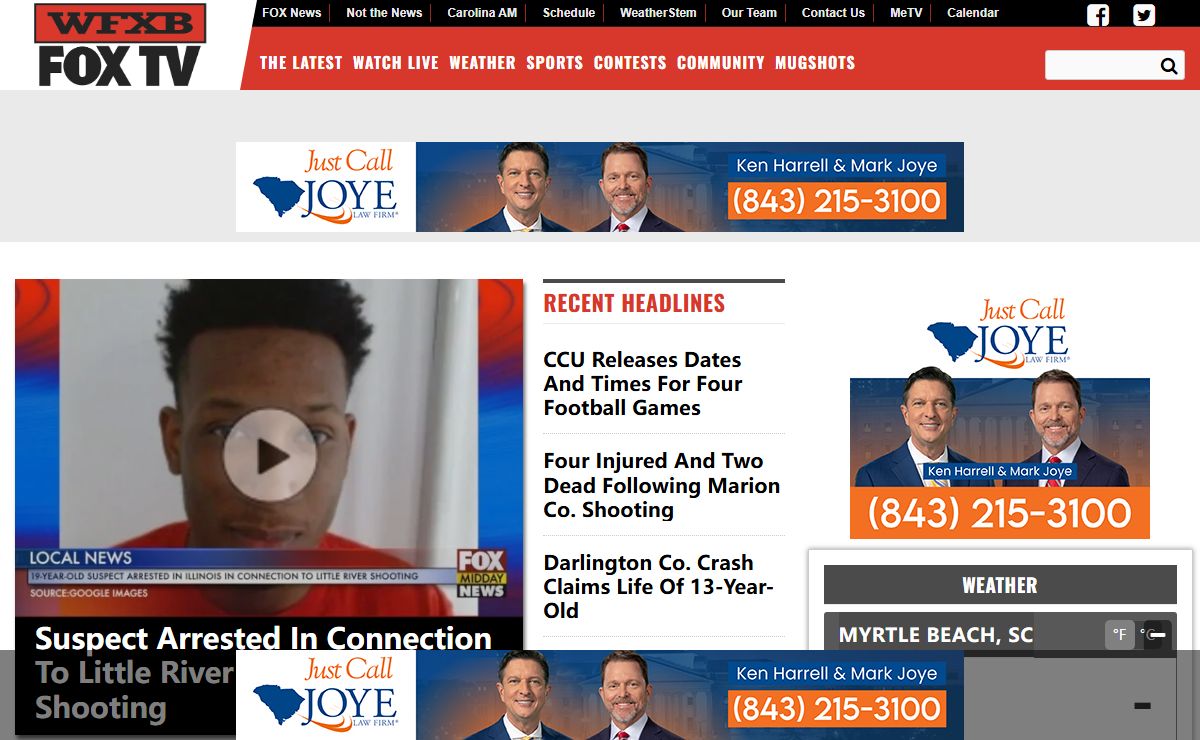Go to Watch Live
Screen dimensions: 1200x740
(x=396, y=62)
